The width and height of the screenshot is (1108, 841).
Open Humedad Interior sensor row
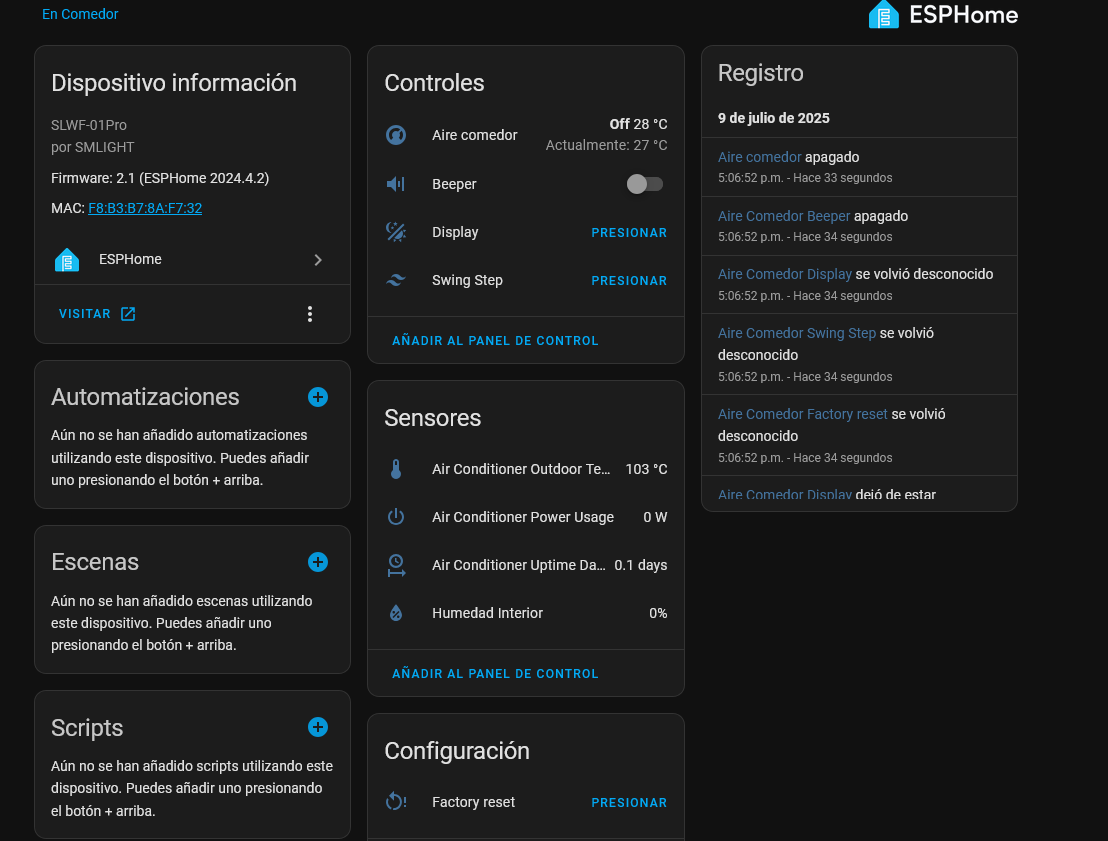click(526, 613)
